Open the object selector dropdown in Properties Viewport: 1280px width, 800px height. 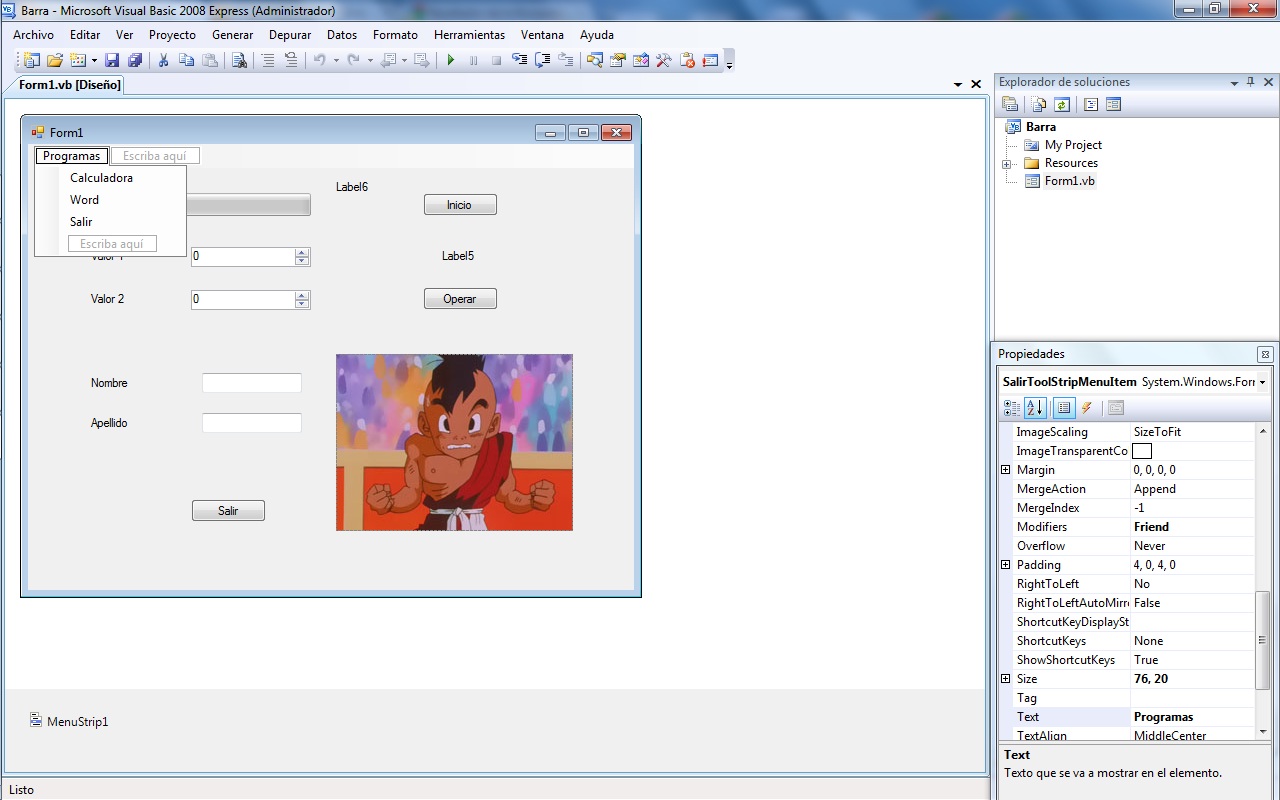click(x=1263, y=382)
